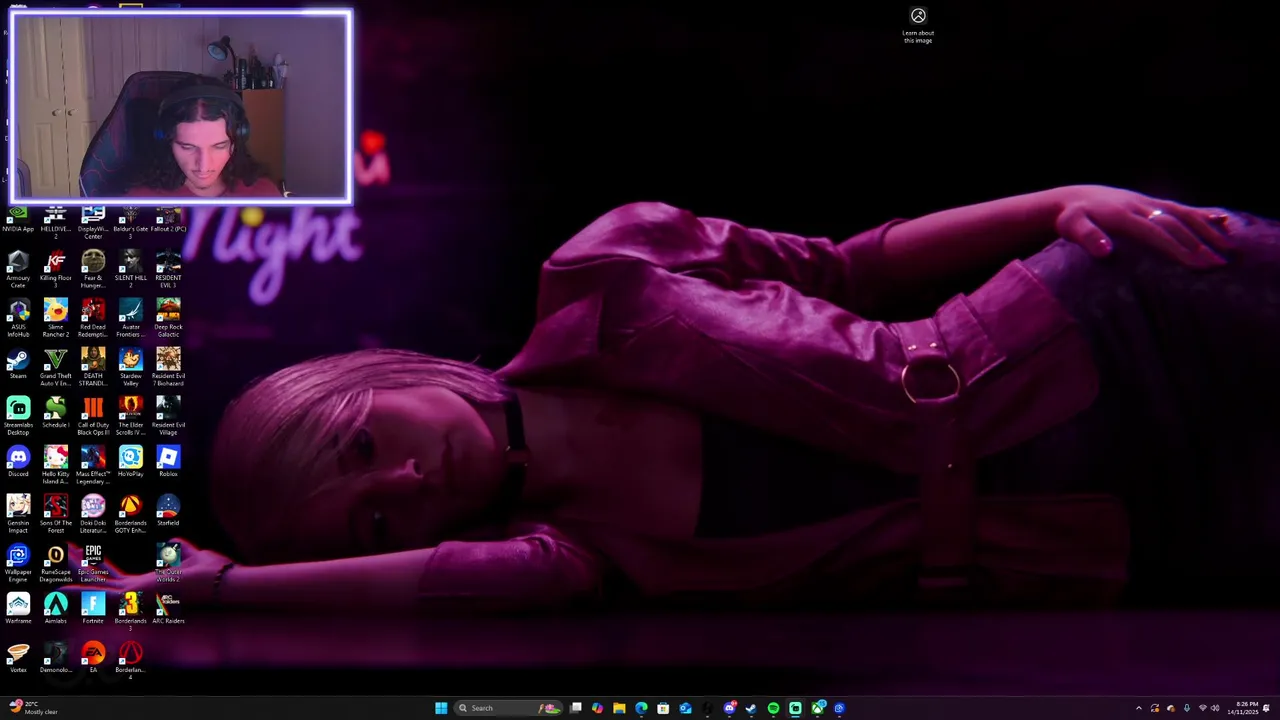Select the Deep Rock Galactic shortcut
This screenshot has width=1280, height=720.
pos(168,318)
